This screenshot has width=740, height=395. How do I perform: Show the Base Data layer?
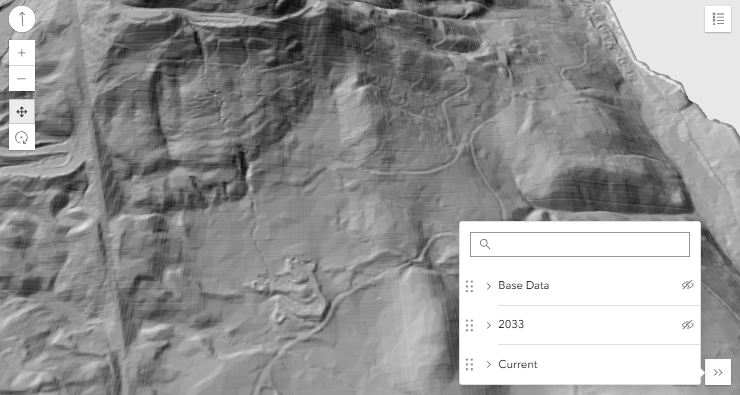click(688, 285)
